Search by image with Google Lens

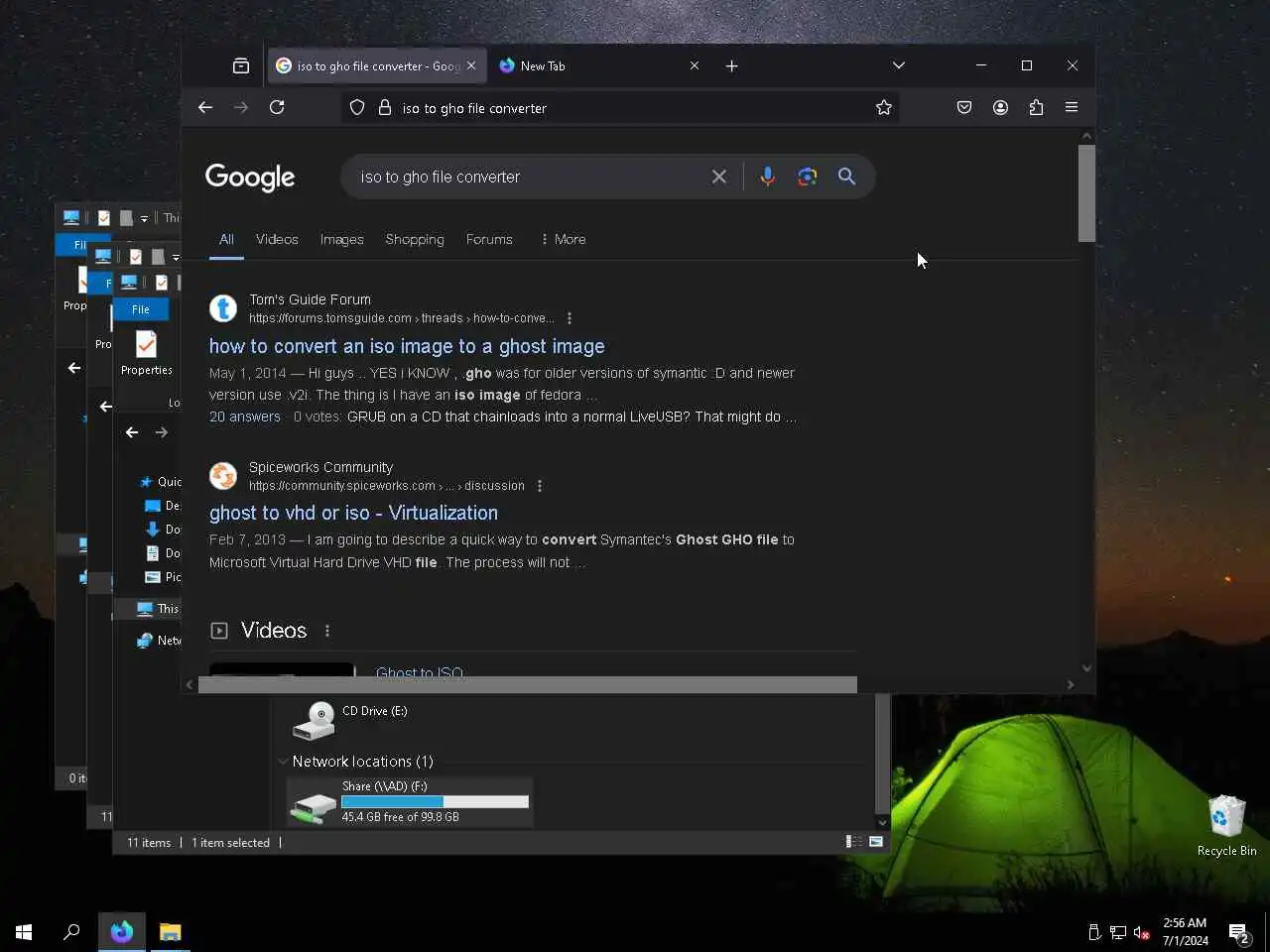click(x=808, y=177)
